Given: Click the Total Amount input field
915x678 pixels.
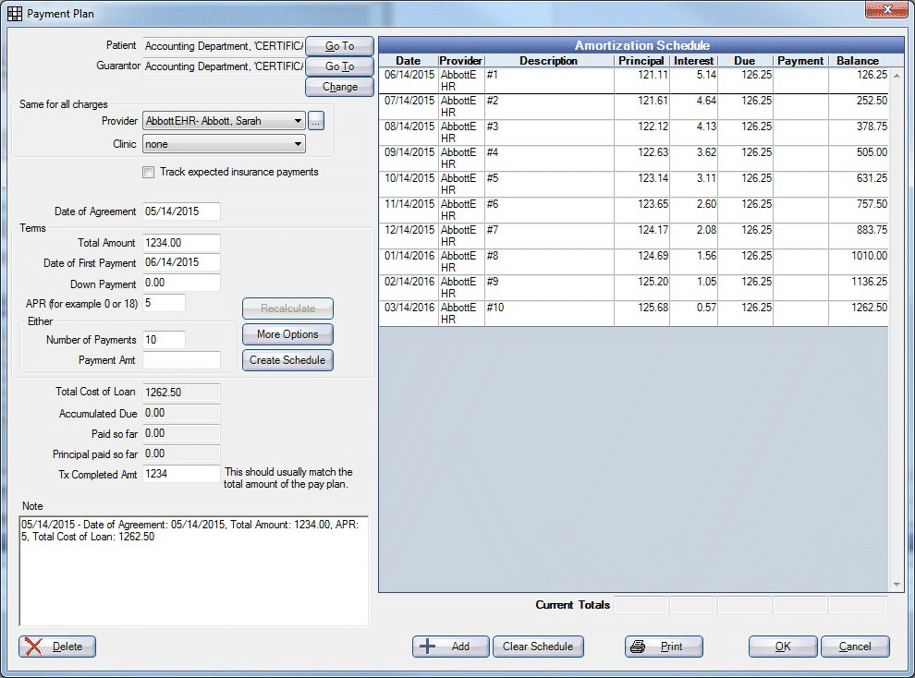Looking at the screenshot, I should (181, 243).
